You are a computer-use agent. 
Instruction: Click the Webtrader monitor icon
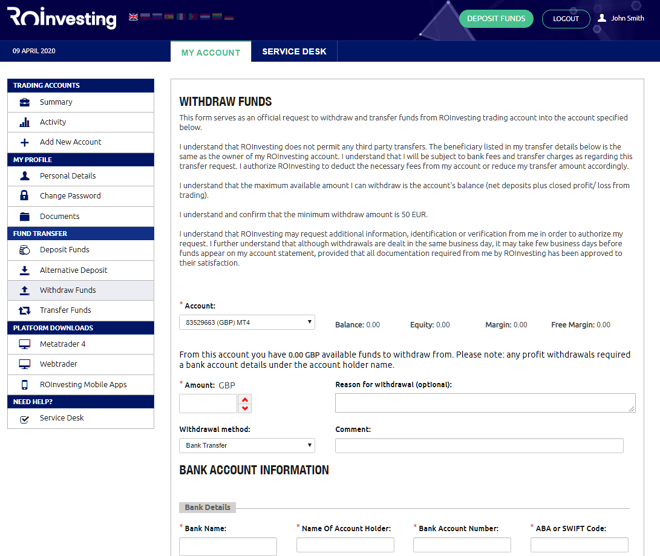point(25,364)
